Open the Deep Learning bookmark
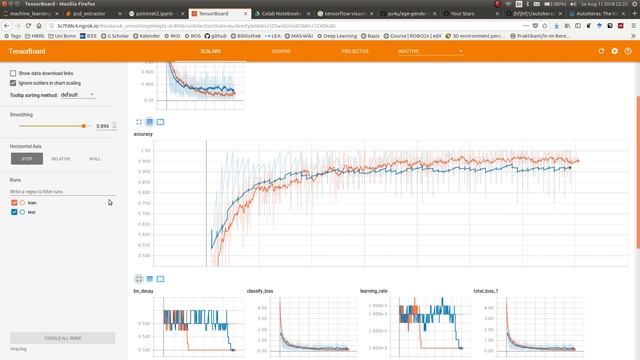The image size is (640, 360). [x=337, y=36]
